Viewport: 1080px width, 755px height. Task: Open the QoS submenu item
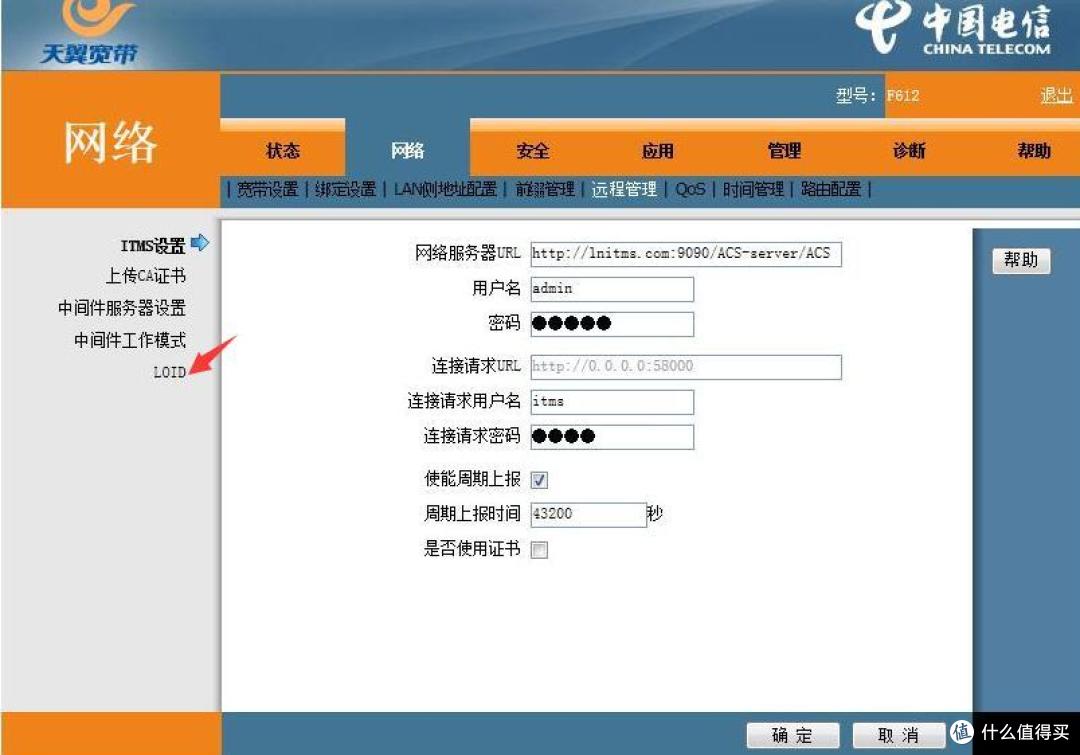point(690,189)
